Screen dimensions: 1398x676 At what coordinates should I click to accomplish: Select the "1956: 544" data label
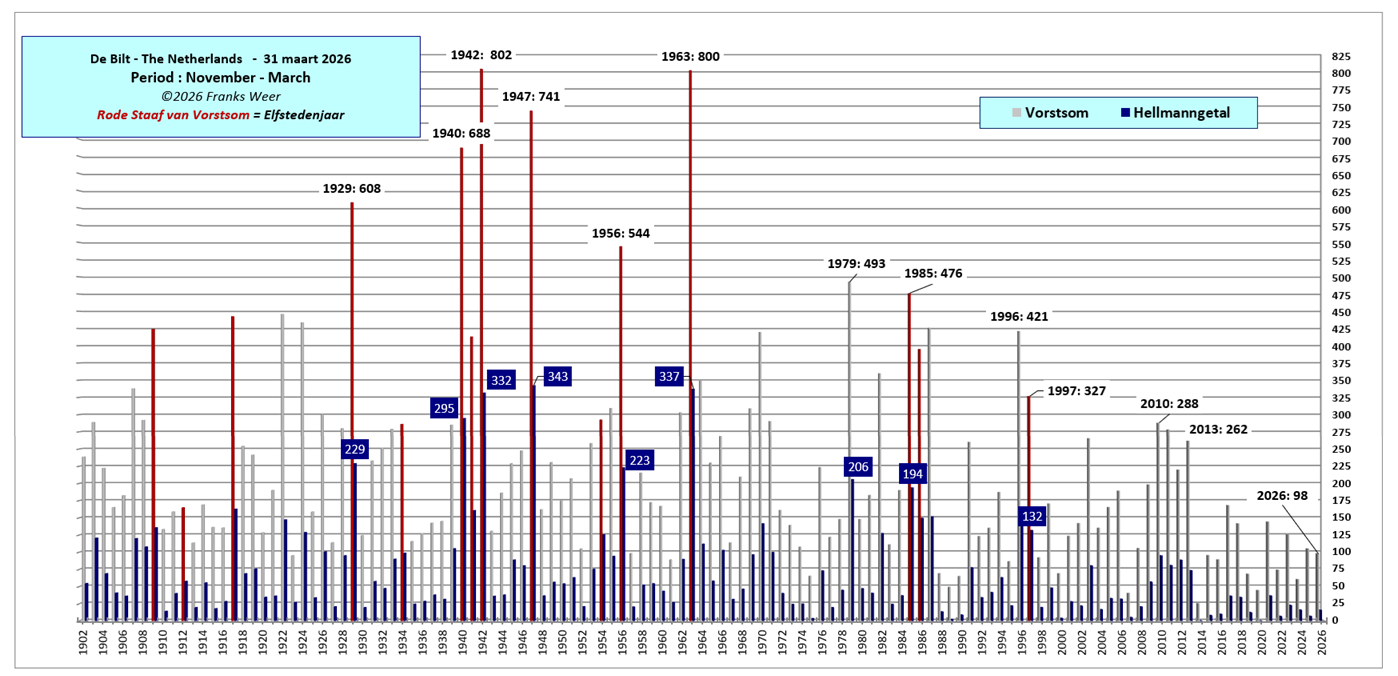tap(620, 233)
